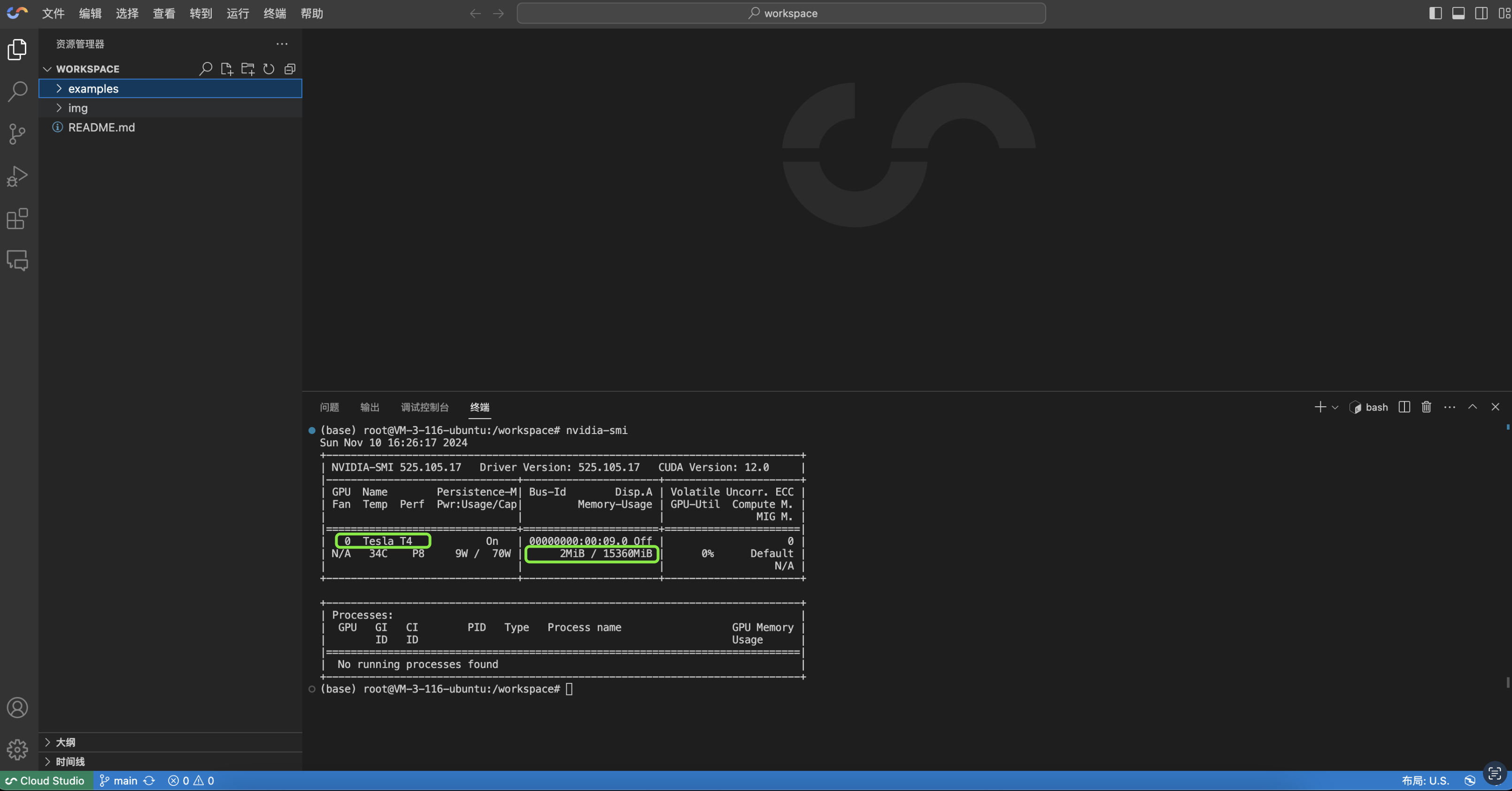Viewport: 1512px width, 791px height.
Task: Open the 帮助 menu
Action: coord(312,13)
